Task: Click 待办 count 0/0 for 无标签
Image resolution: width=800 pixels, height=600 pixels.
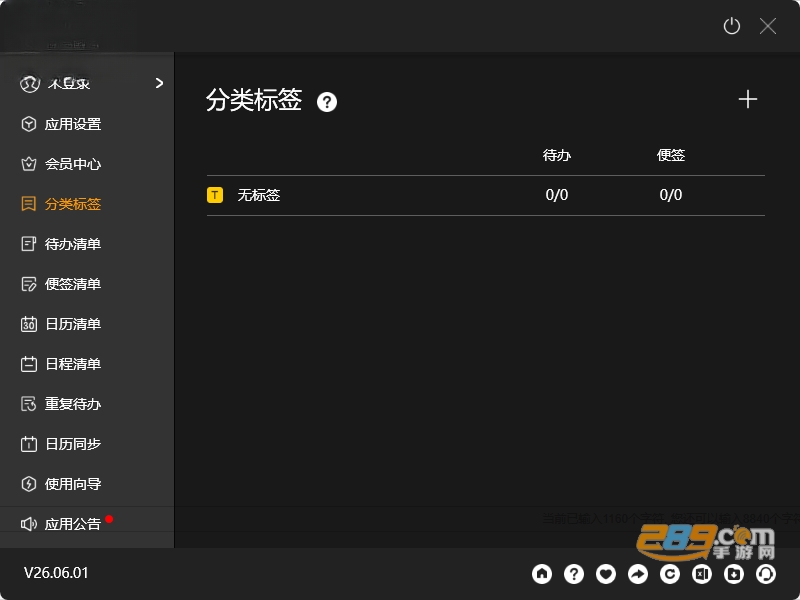Action: click(x=557, y=195)
